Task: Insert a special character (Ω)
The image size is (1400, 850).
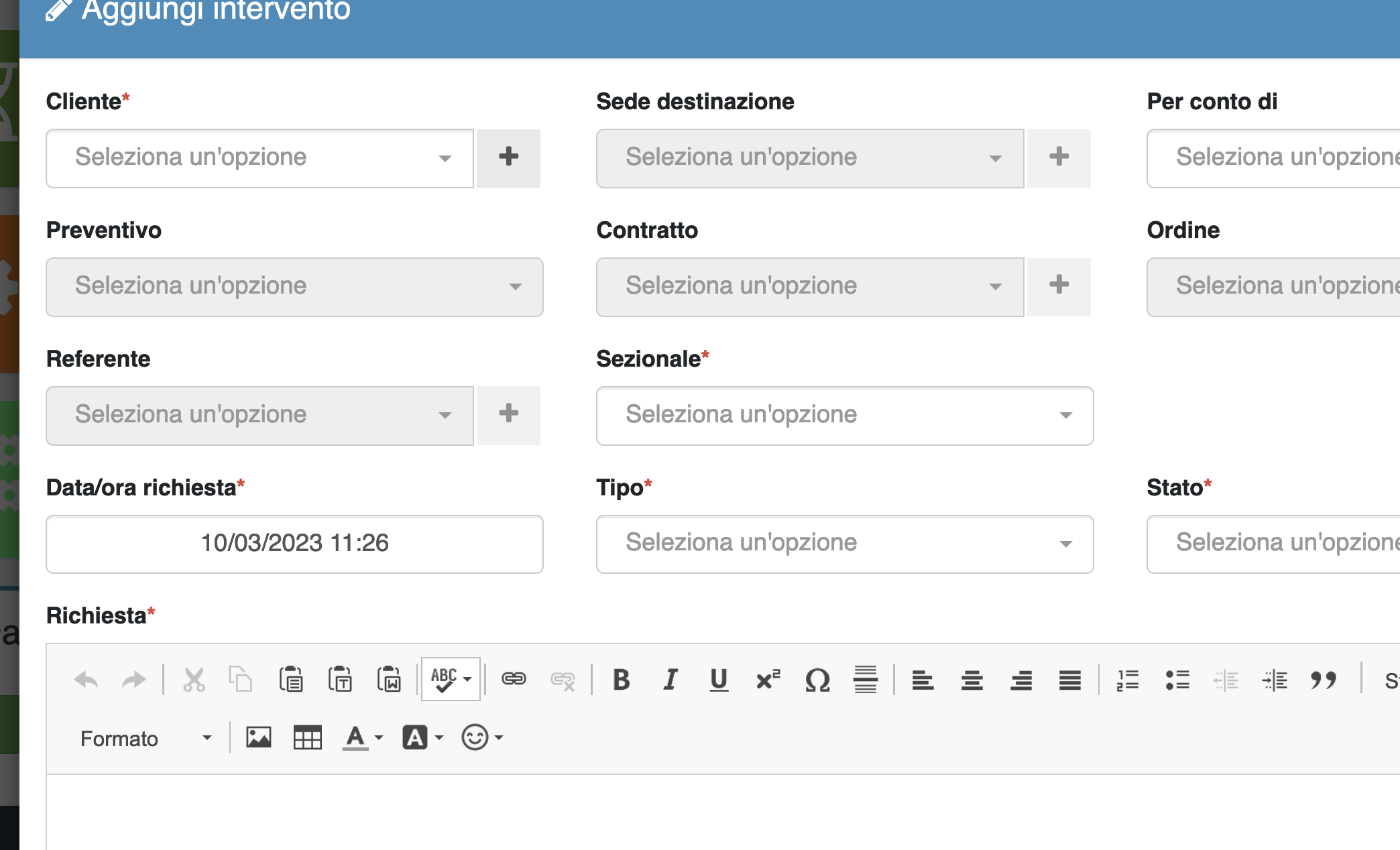Action: click(817, 679)
